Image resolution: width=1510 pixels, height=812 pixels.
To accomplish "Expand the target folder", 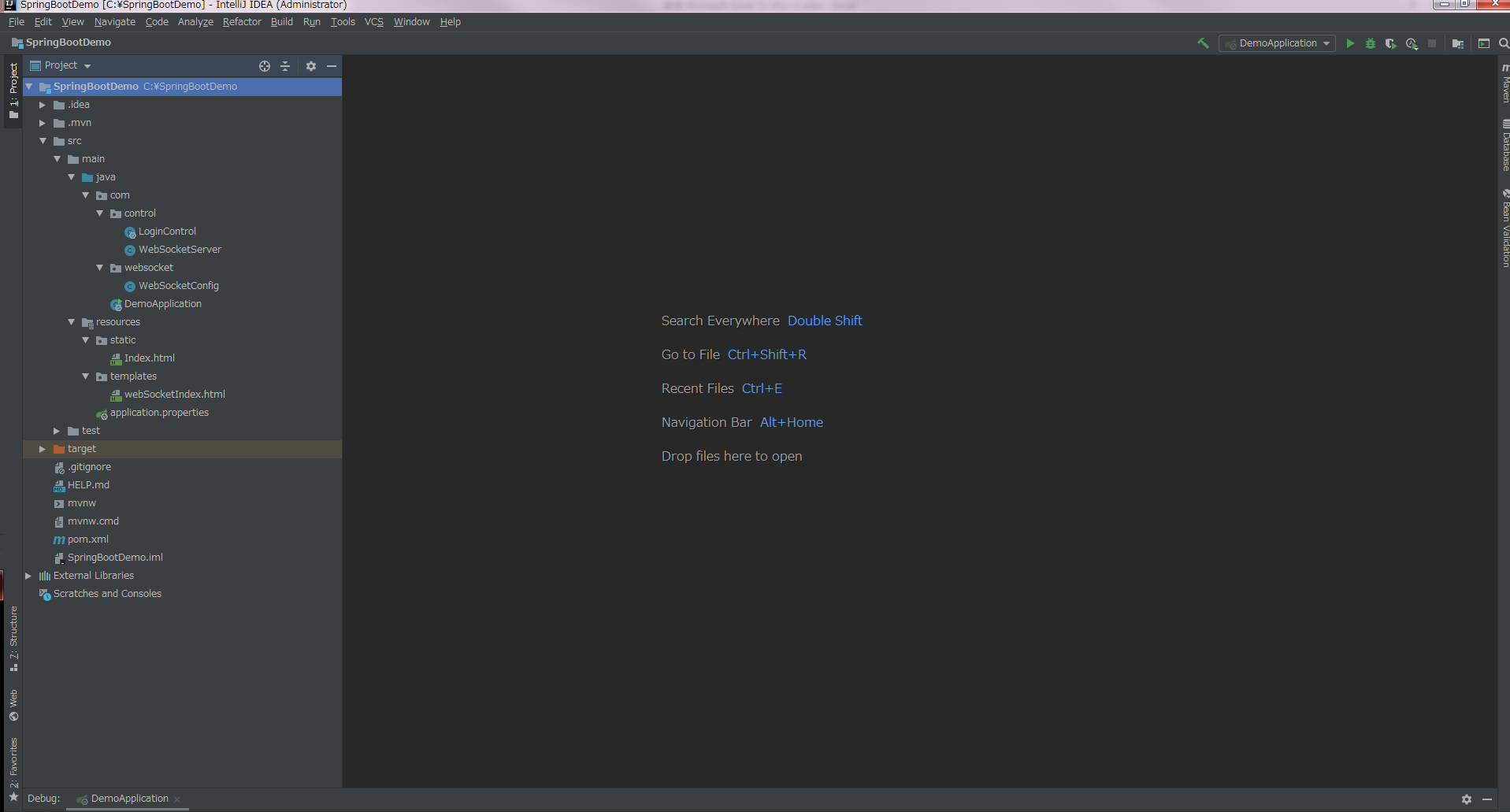I will click(43, 449).
